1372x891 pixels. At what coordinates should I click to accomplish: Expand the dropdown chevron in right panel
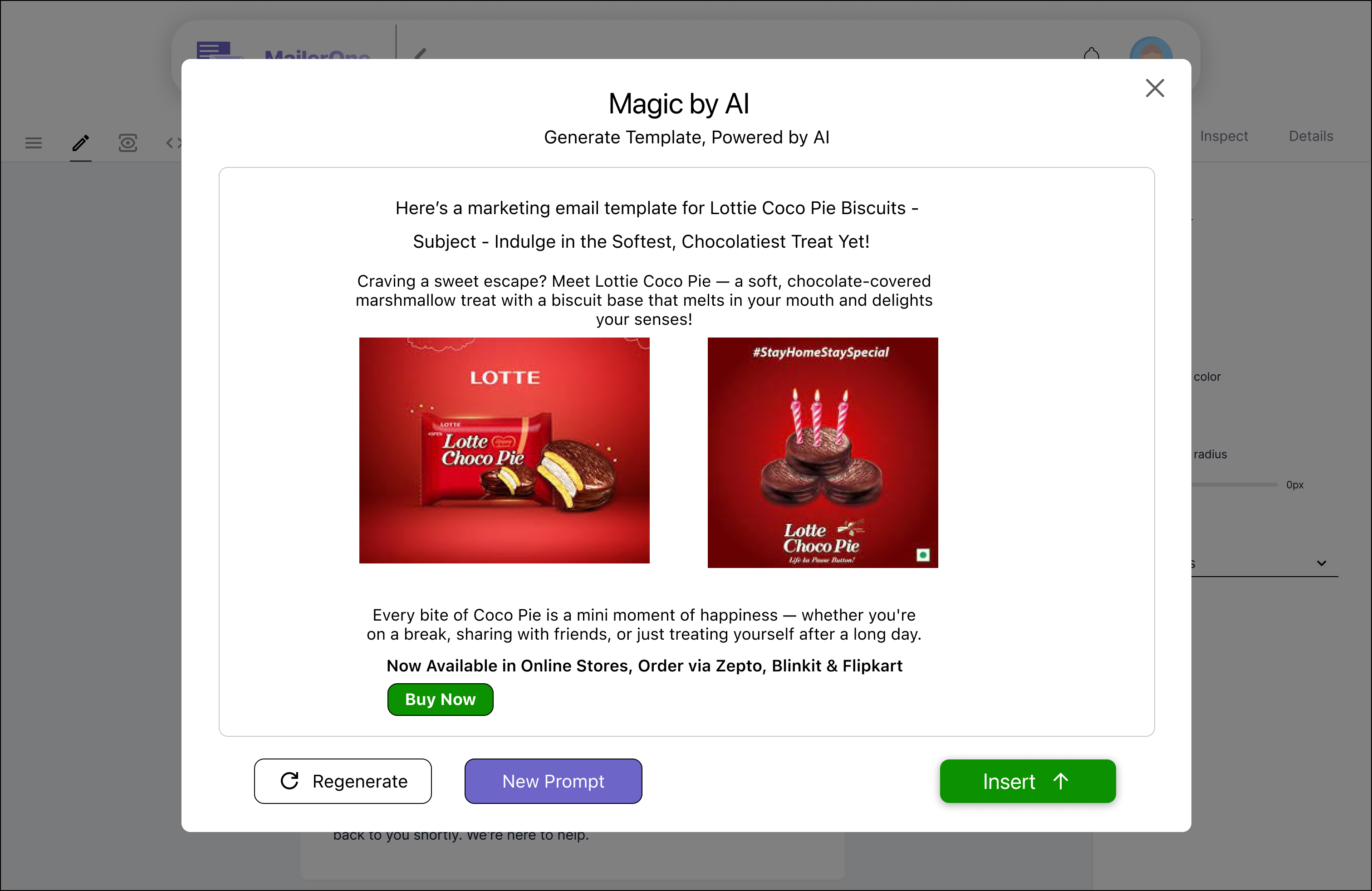tap(1321, 563)
